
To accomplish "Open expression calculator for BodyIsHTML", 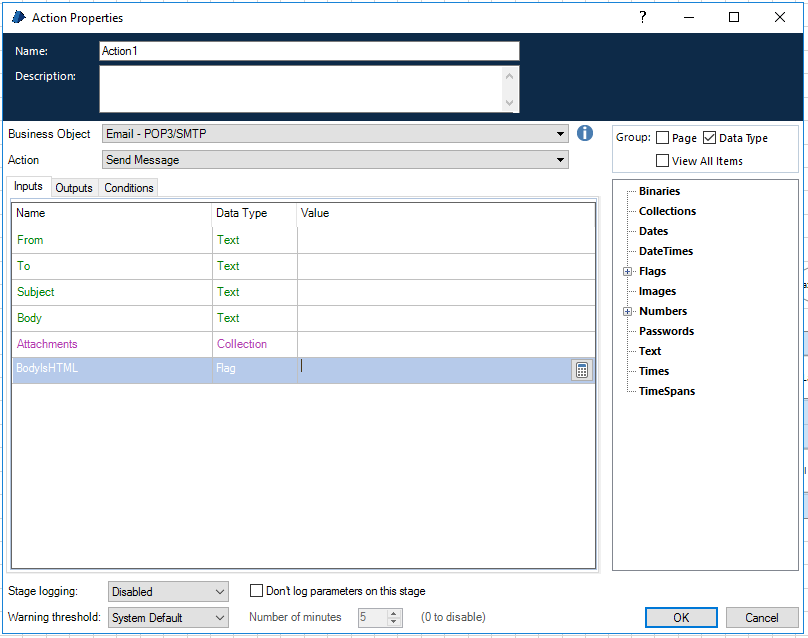I will pyautogui.click(x=582, y=370).
